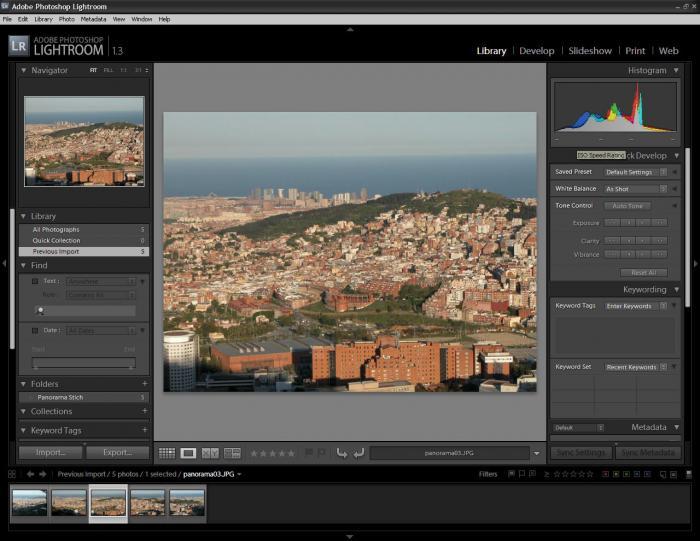This screenshot has height=541, width=700.
Task: Collapse the Histogram panel
Action: pos(676,70)
